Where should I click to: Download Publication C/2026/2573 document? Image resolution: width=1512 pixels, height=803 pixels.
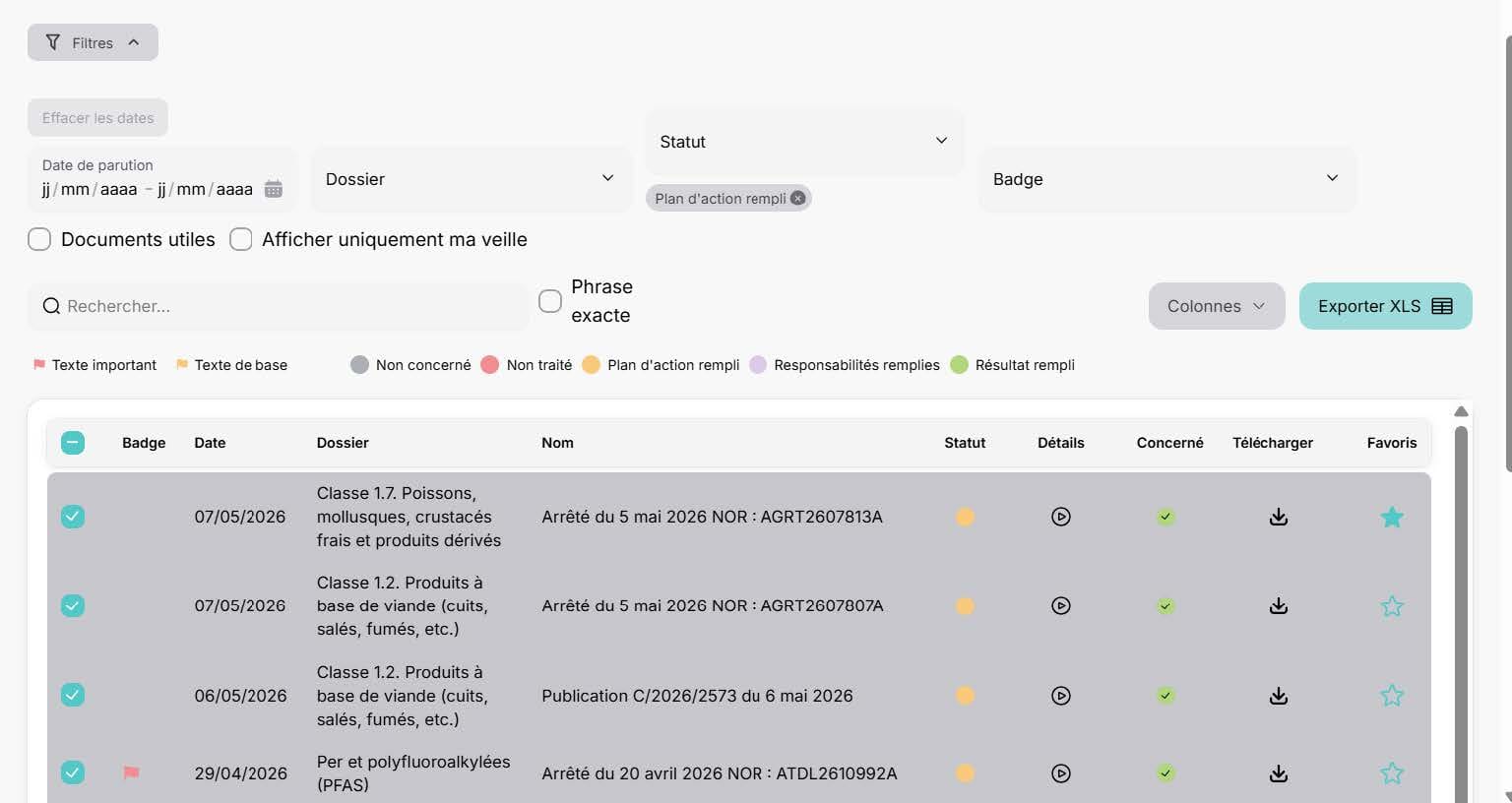point(1278,696)
